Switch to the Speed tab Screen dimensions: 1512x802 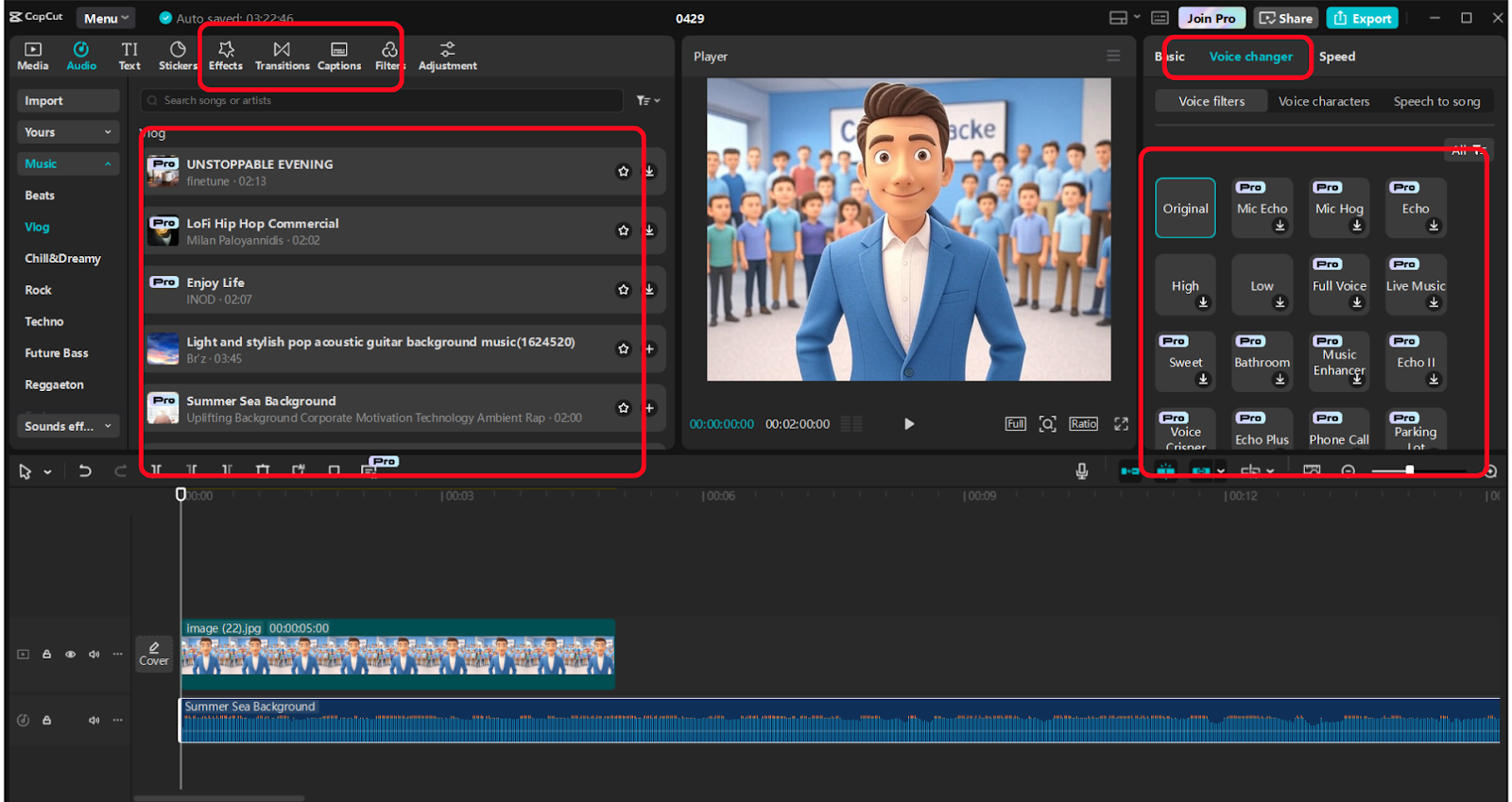1337,57
